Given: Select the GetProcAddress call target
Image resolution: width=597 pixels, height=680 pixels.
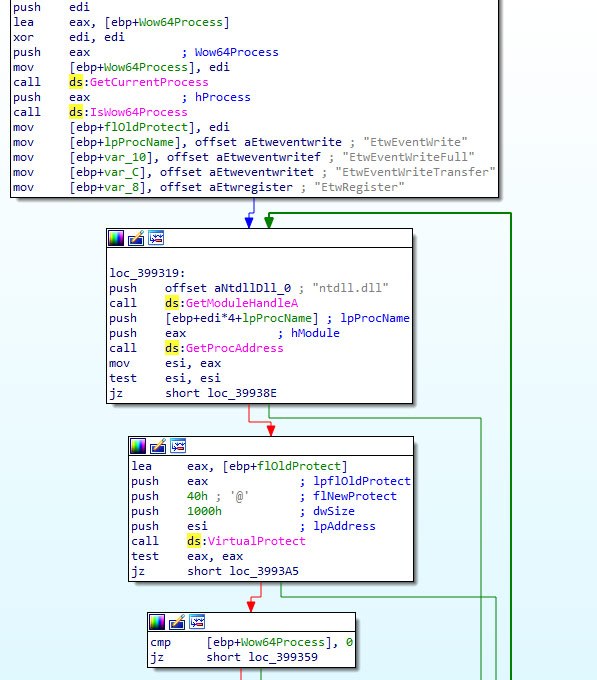Looking at the screenshot, I should 235,348.
